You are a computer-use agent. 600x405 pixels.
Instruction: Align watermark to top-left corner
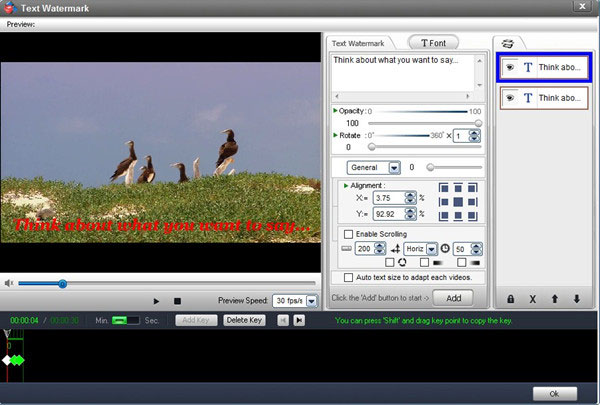443,188
